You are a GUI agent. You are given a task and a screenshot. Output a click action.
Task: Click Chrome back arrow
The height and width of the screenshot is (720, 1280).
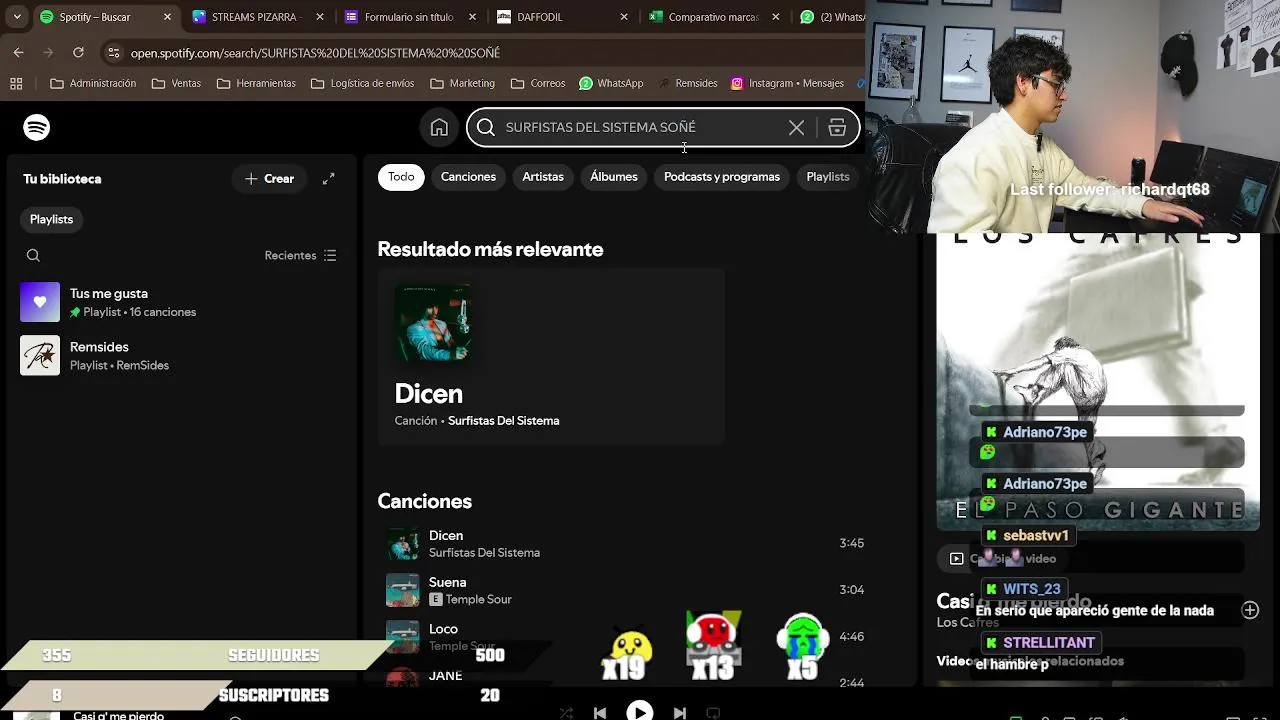(18, 52)
